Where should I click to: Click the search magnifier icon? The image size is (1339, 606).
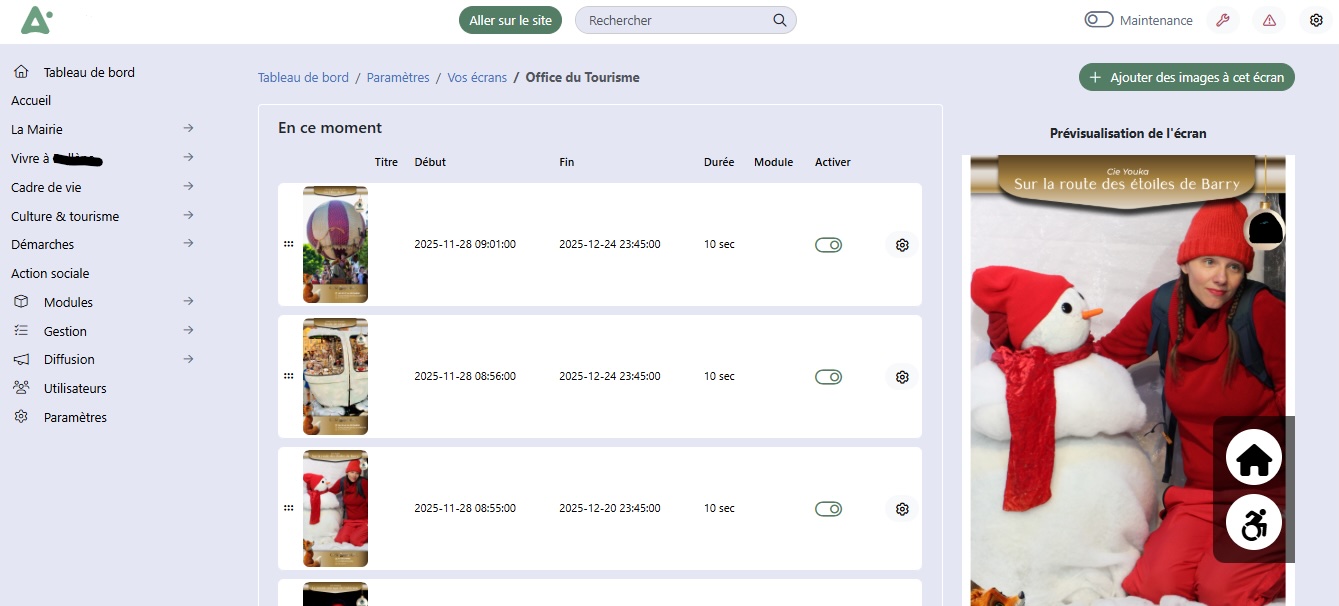780,20
